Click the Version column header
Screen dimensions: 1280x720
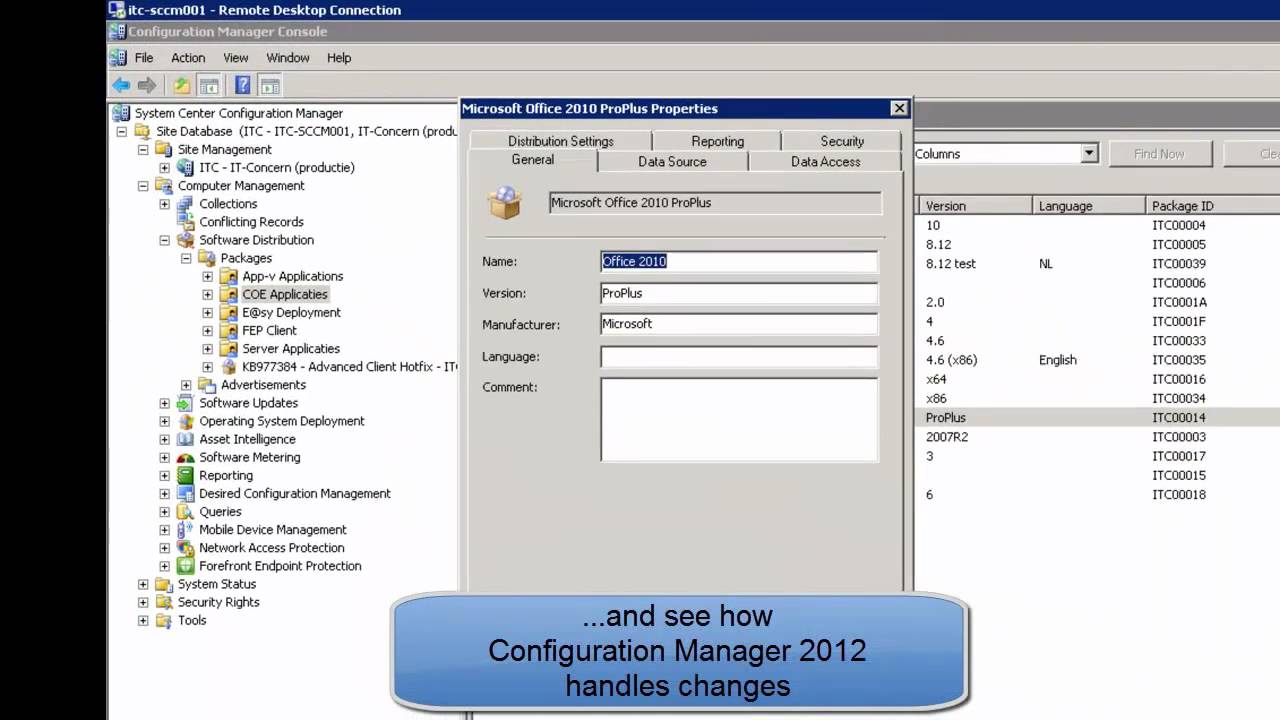tap(975, 206)
